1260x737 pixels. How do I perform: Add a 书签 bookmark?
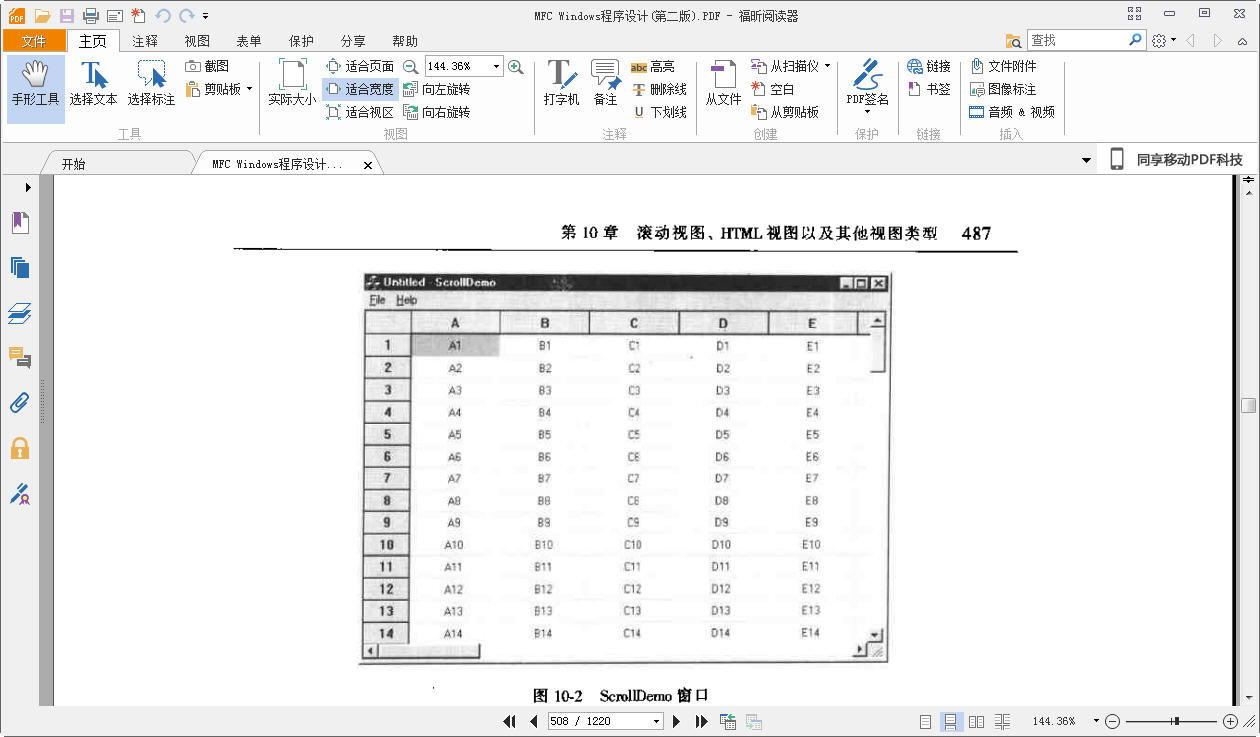pos(929,89)
